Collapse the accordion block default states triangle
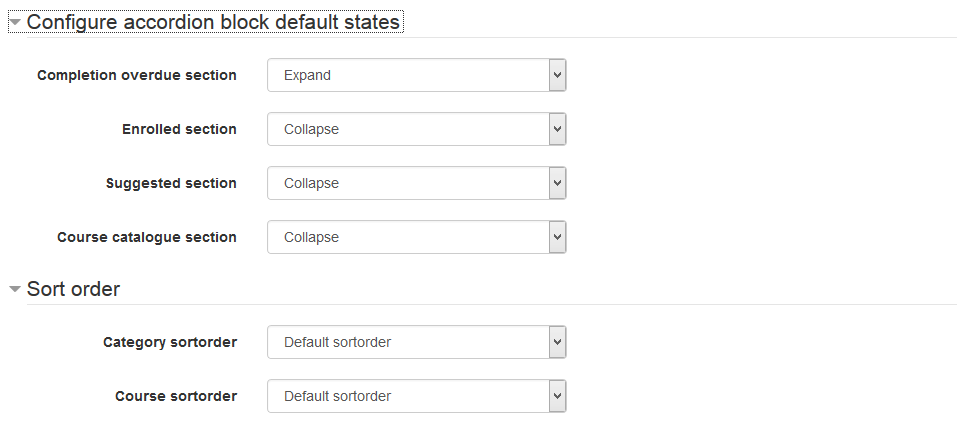Viewport: 976px width, 429px height. click(15, 22)
